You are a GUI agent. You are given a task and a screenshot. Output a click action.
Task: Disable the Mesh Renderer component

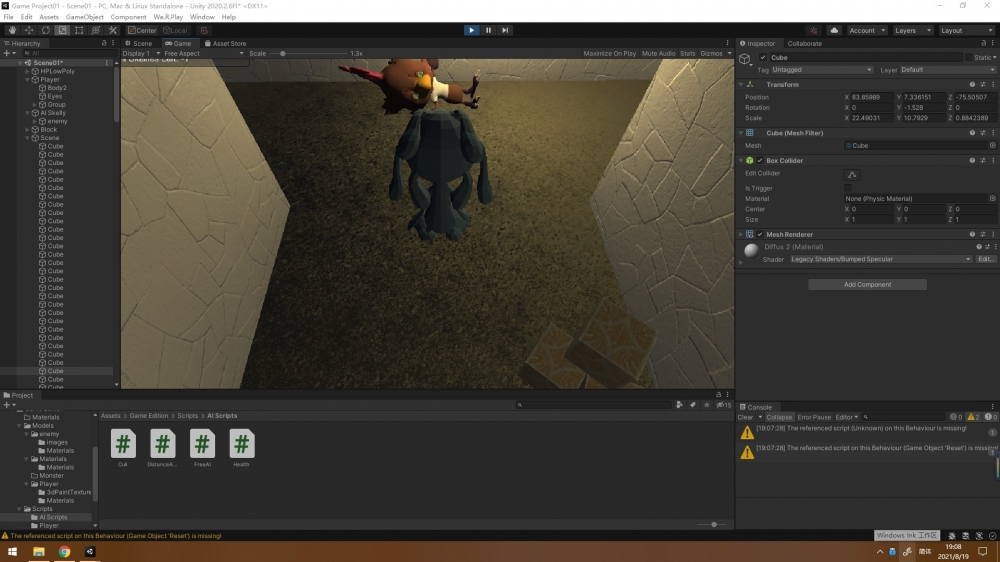(760, 234)
